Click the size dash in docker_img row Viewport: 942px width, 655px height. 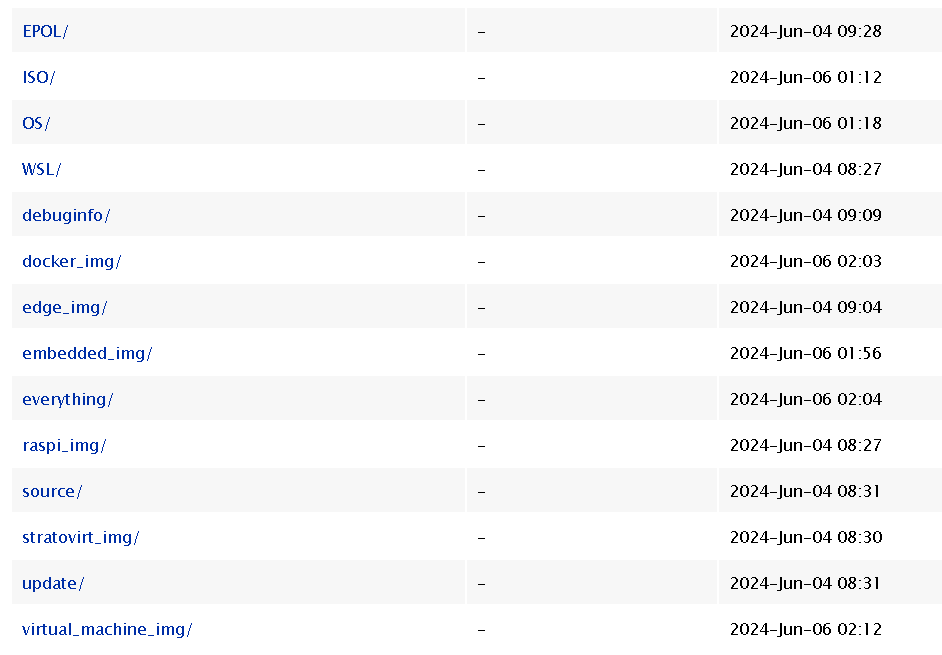(x=482, y=261)
